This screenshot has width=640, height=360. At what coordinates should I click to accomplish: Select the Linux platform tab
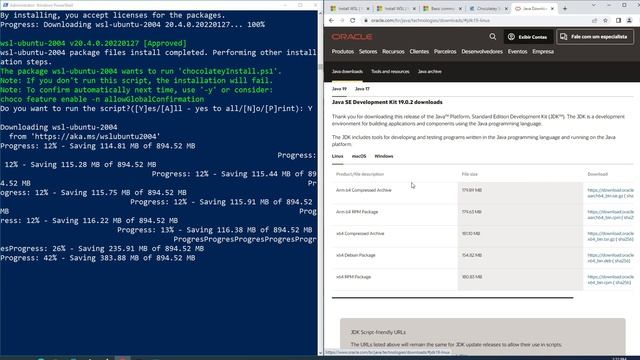(x=337, y=156)
